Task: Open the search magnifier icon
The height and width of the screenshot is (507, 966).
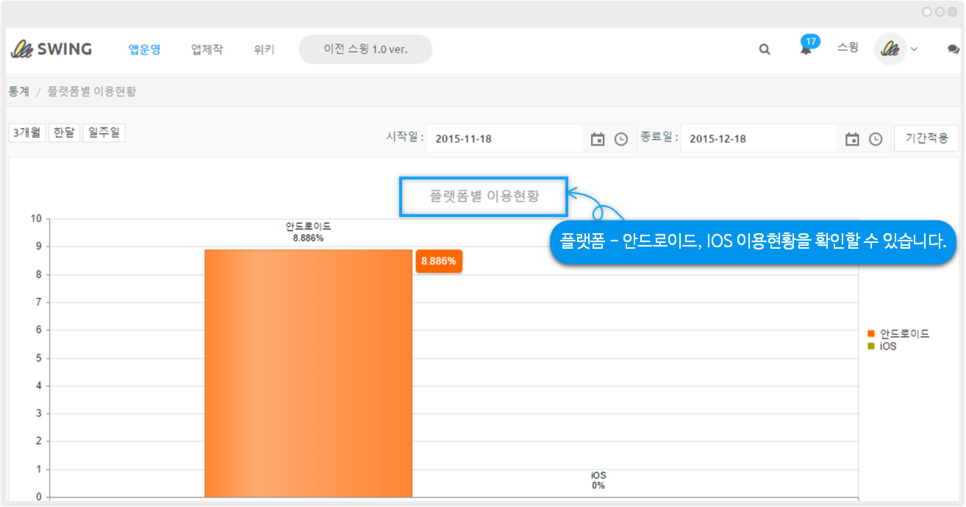Action: click(x=765, y=49)
